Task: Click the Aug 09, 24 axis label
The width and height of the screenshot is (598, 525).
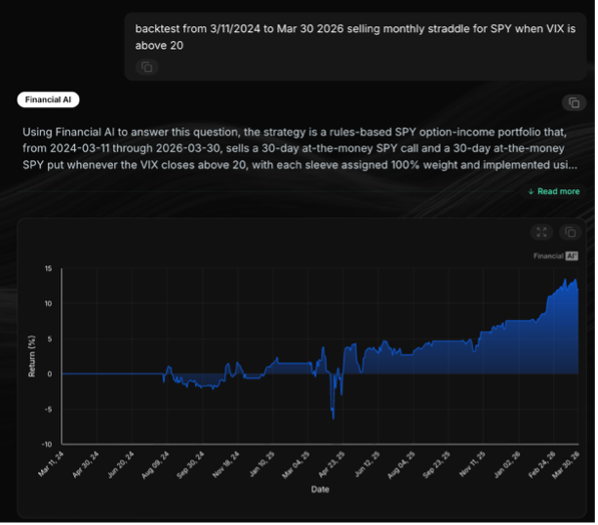Action: (x=156, y=464)
